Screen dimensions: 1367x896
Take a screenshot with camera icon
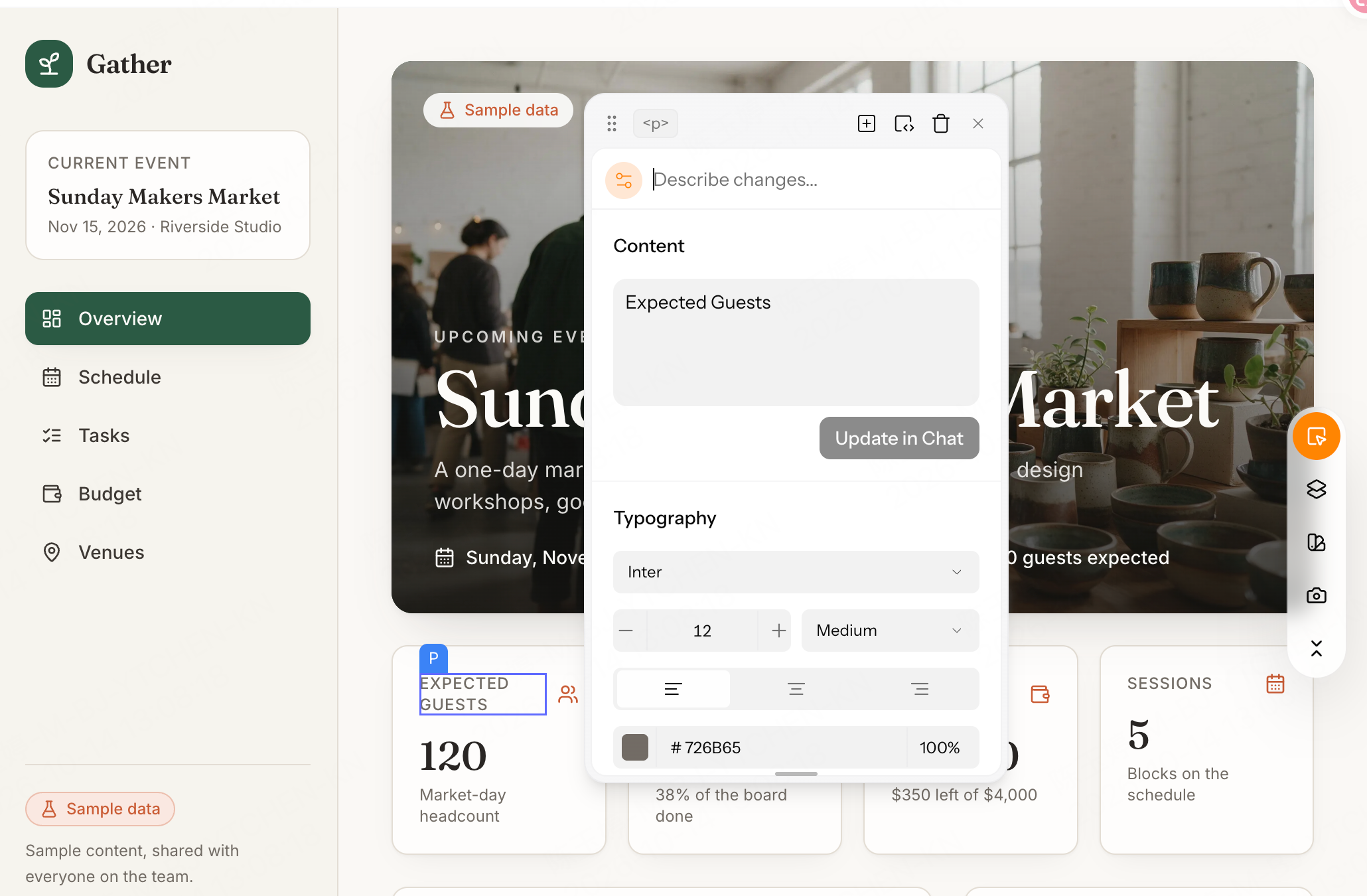pyautogui.click(x=1317, y=595)
